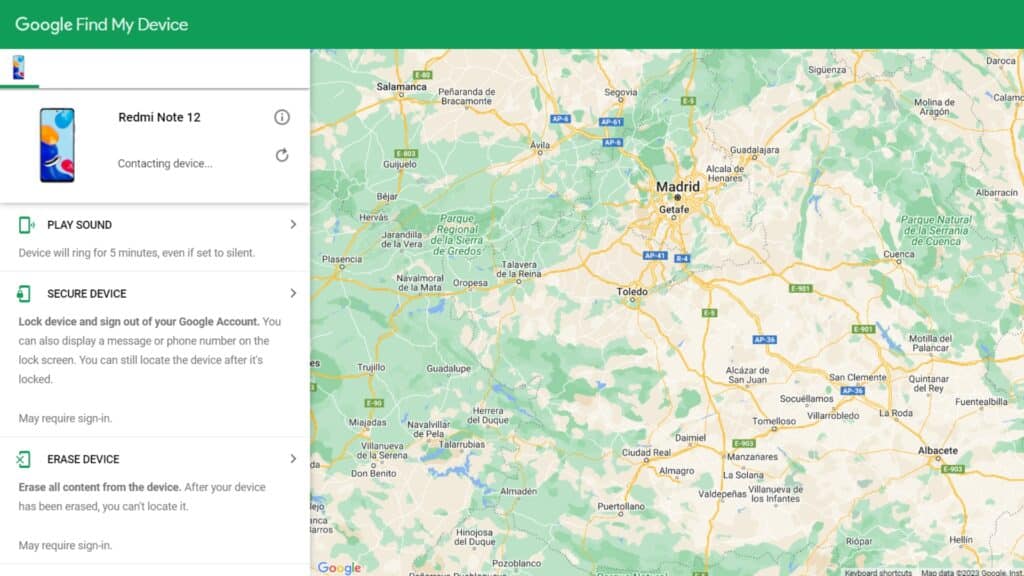The height and width of the screenshot is (576, 1024).
Task: Expand the Play Sound option chevron
Action: 293,225
